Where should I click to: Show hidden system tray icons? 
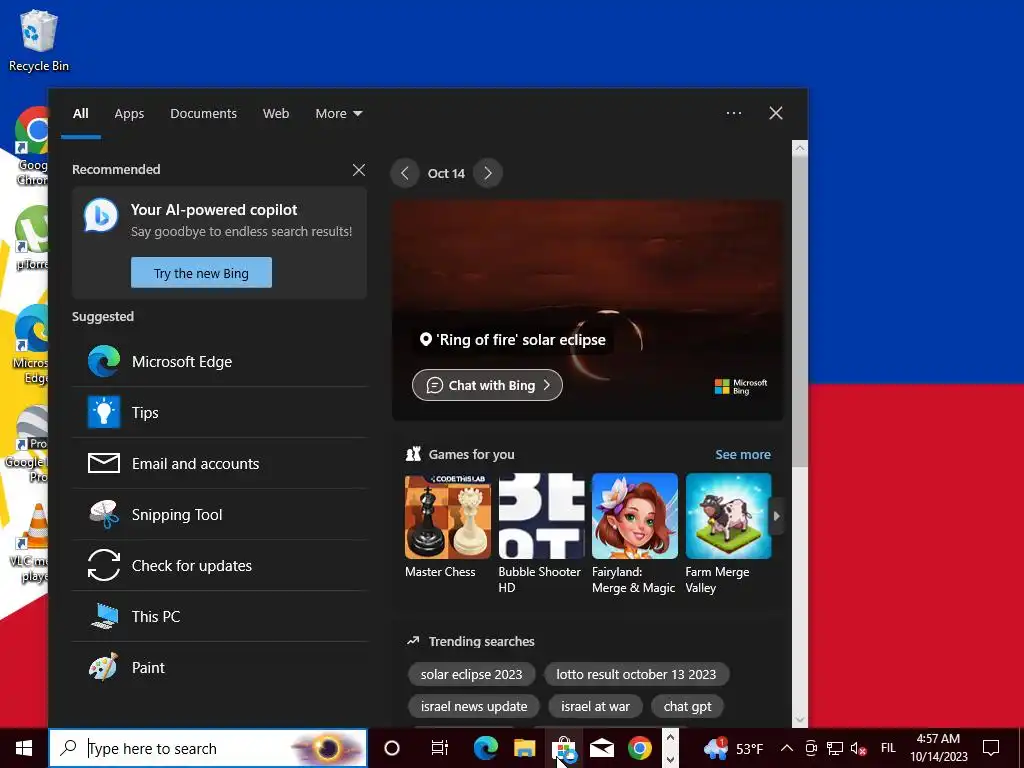[787, 748]
